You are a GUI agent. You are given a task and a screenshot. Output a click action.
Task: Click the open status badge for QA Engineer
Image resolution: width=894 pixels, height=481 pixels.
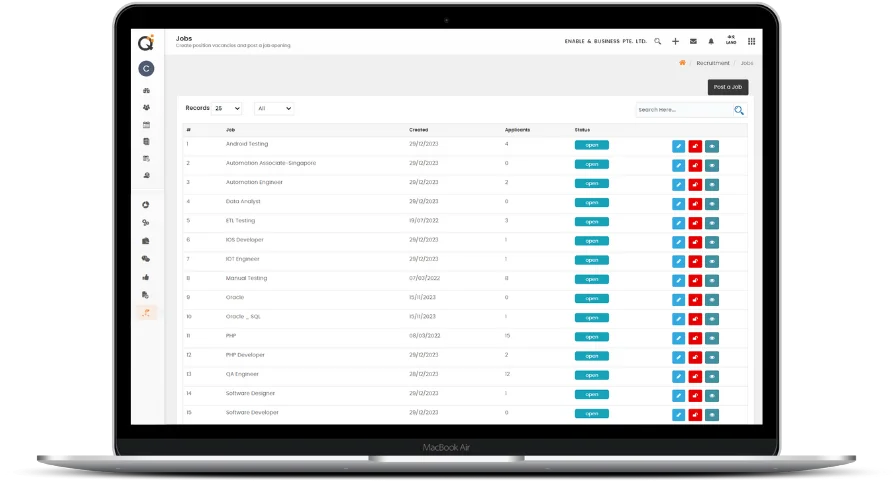[592, 375]
